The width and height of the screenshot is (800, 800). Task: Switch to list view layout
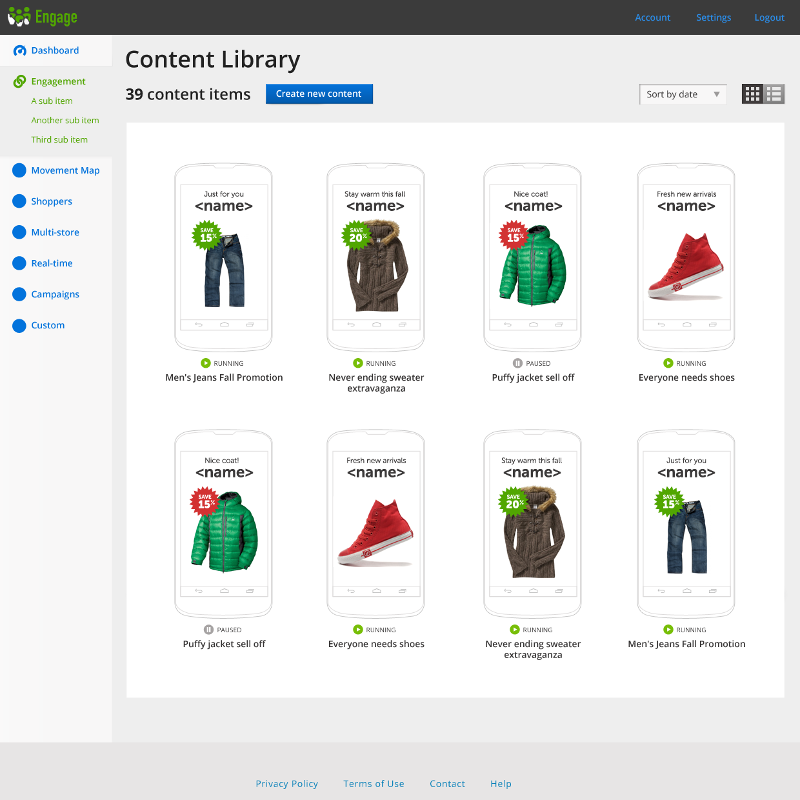[x=774, y=94]
